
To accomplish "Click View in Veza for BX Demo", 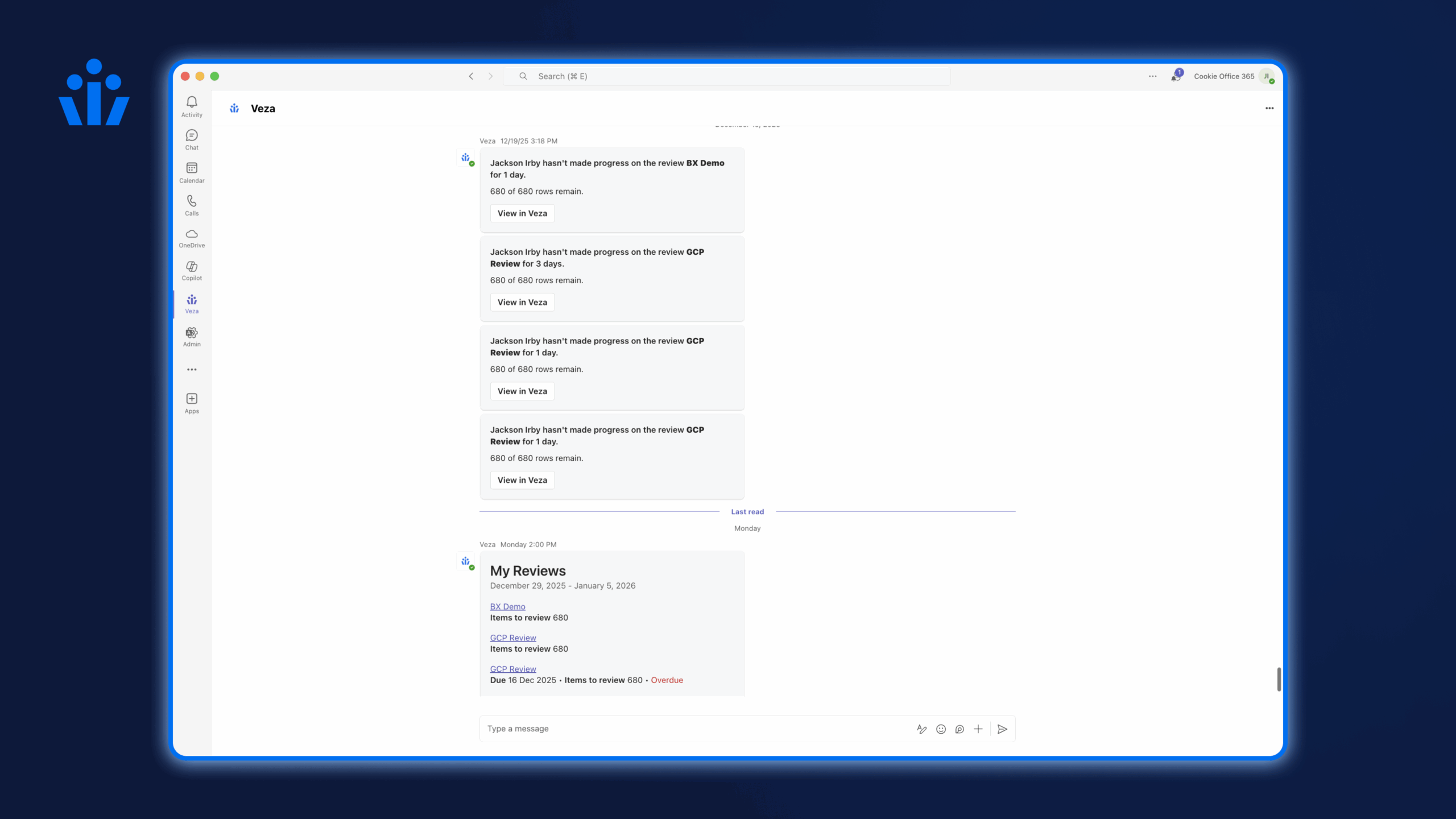I will click(522, 213).
